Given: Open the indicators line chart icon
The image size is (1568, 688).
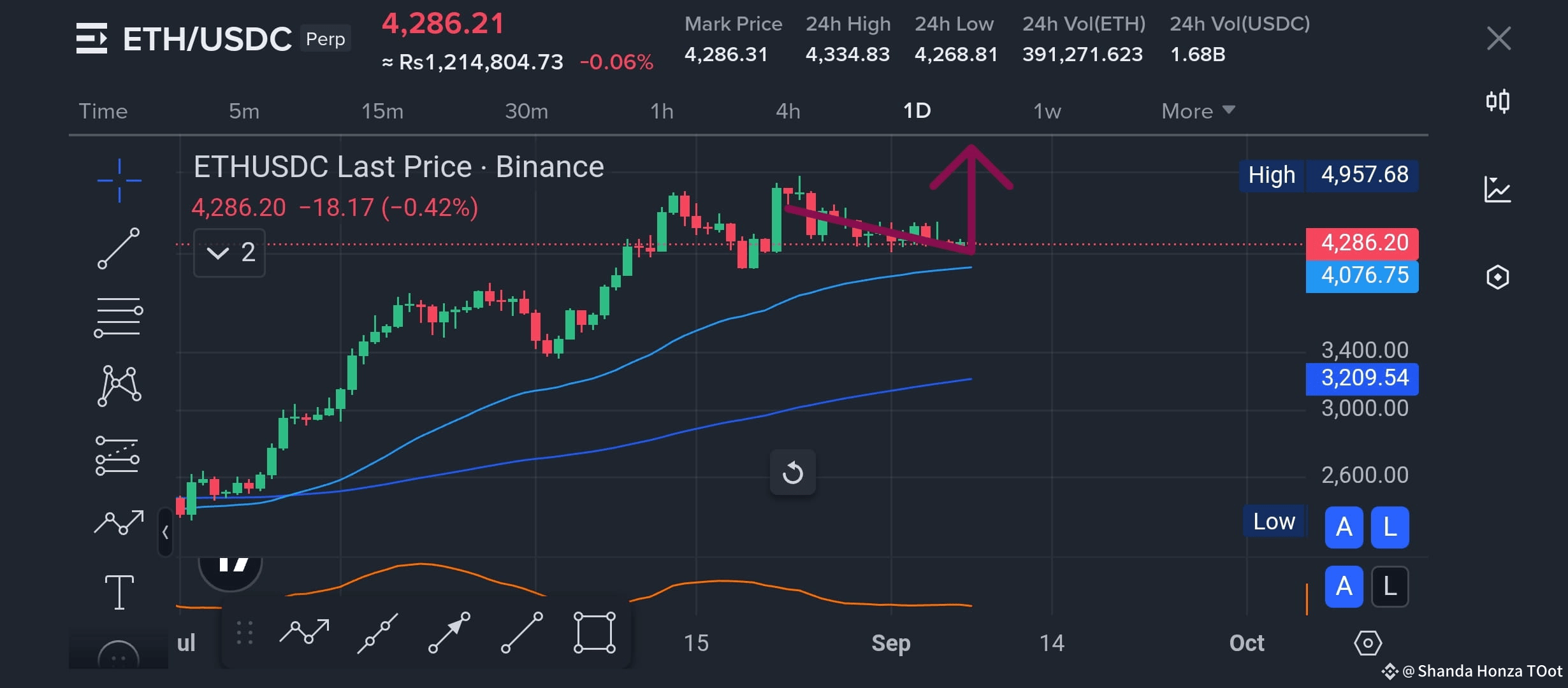Looking at the screenshot, I should 1497,189.
